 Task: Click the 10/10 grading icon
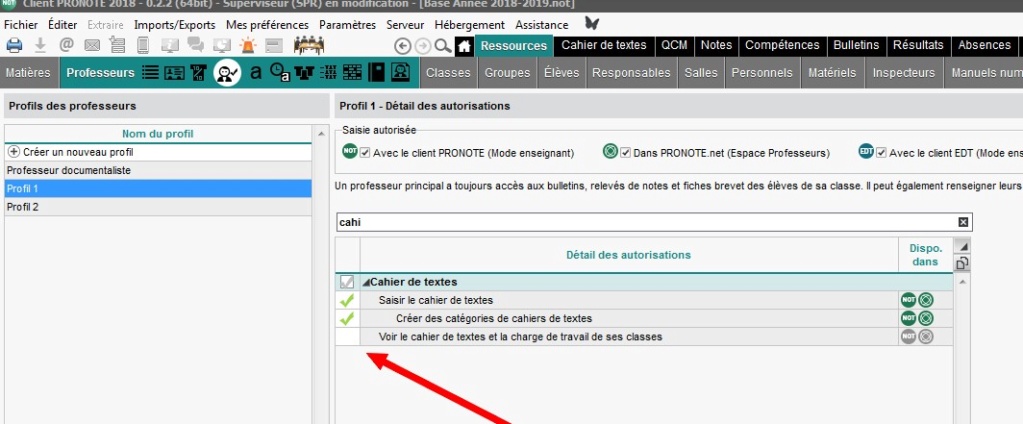tap(198, 72)
